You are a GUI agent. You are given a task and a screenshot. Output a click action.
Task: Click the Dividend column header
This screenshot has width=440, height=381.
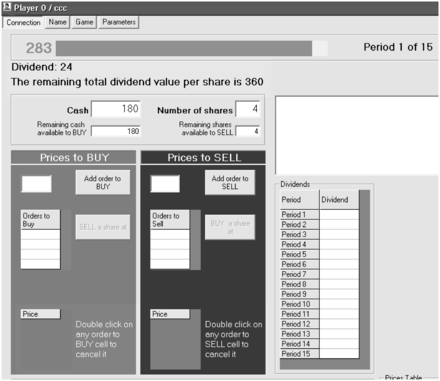339,200
